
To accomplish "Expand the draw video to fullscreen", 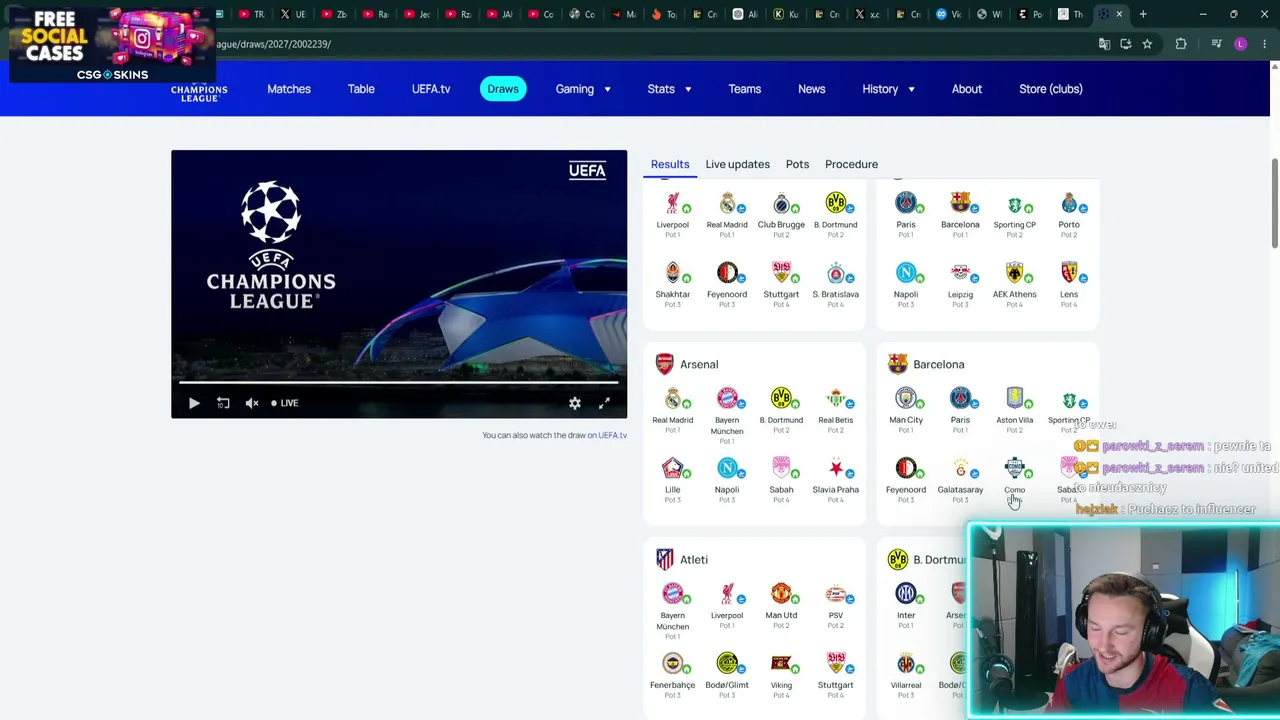I will tap(604, 403).
